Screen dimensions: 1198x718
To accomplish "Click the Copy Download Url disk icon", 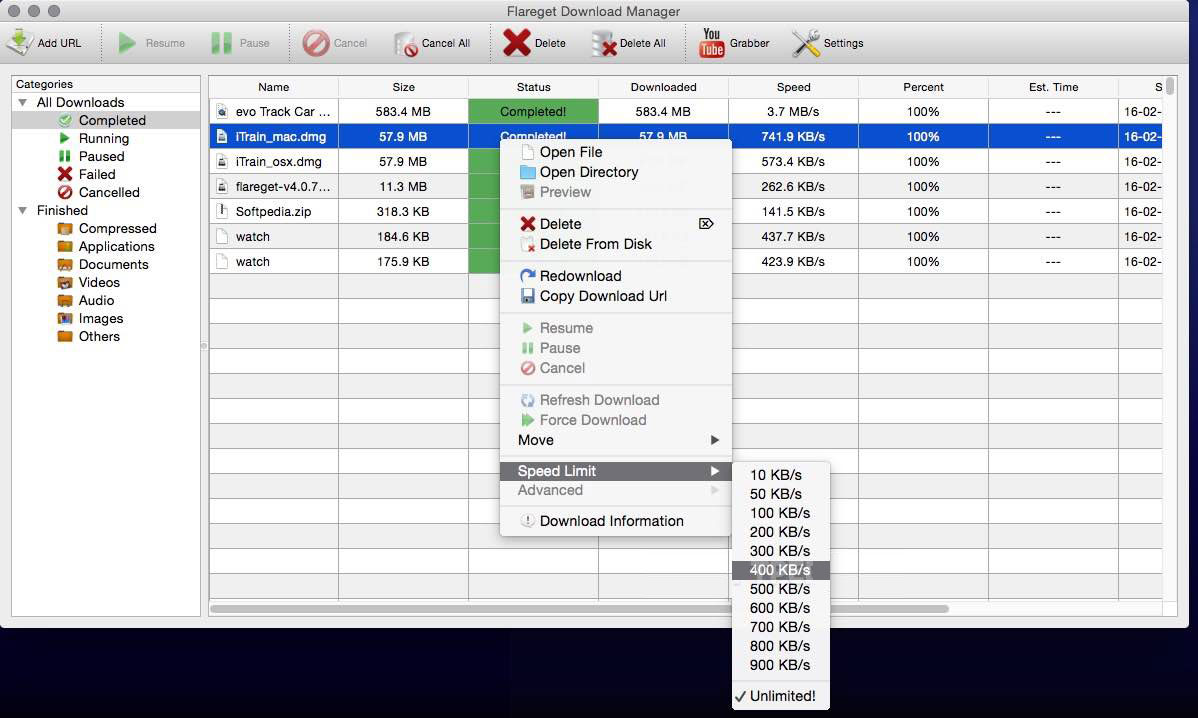I will point(527,296).
